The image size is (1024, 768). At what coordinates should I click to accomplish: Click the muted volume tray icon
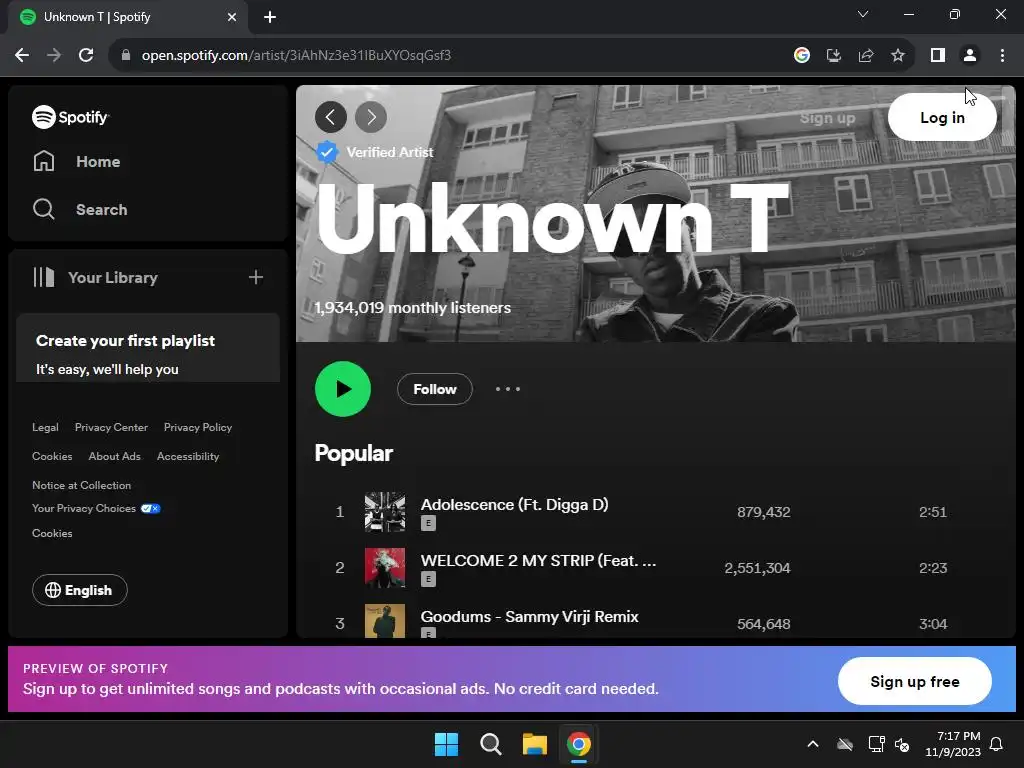click(903, 744)
